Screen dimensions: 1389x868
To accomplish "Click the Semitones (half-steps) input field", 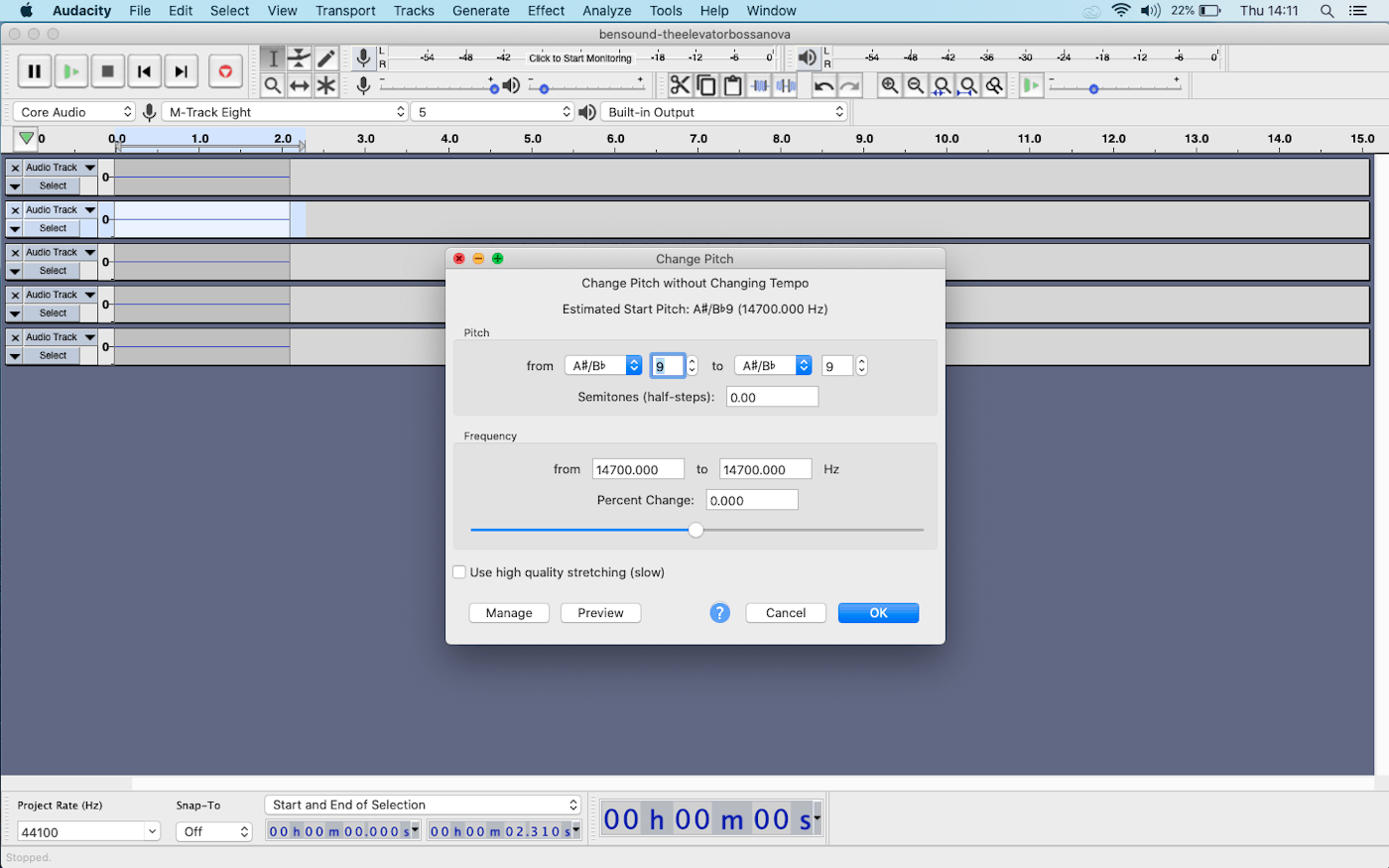I will (x=772, y=397).
